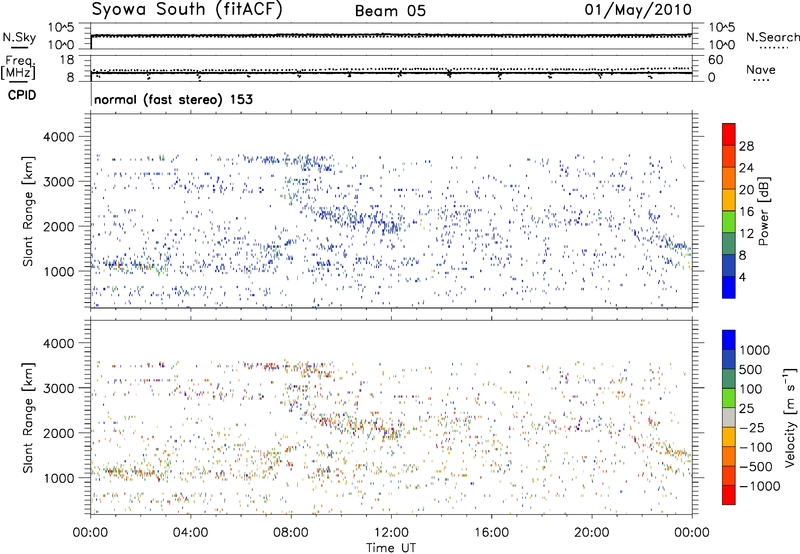800x554 pixels.
Task: Click the frequency trace line
Action: (391, 73)
